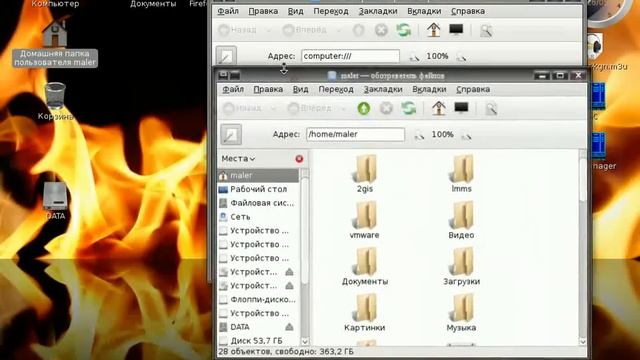The width and height of the screenshot is (640, 360).
Task: Open Закладки menu in maler window
Action: (383, 89)
